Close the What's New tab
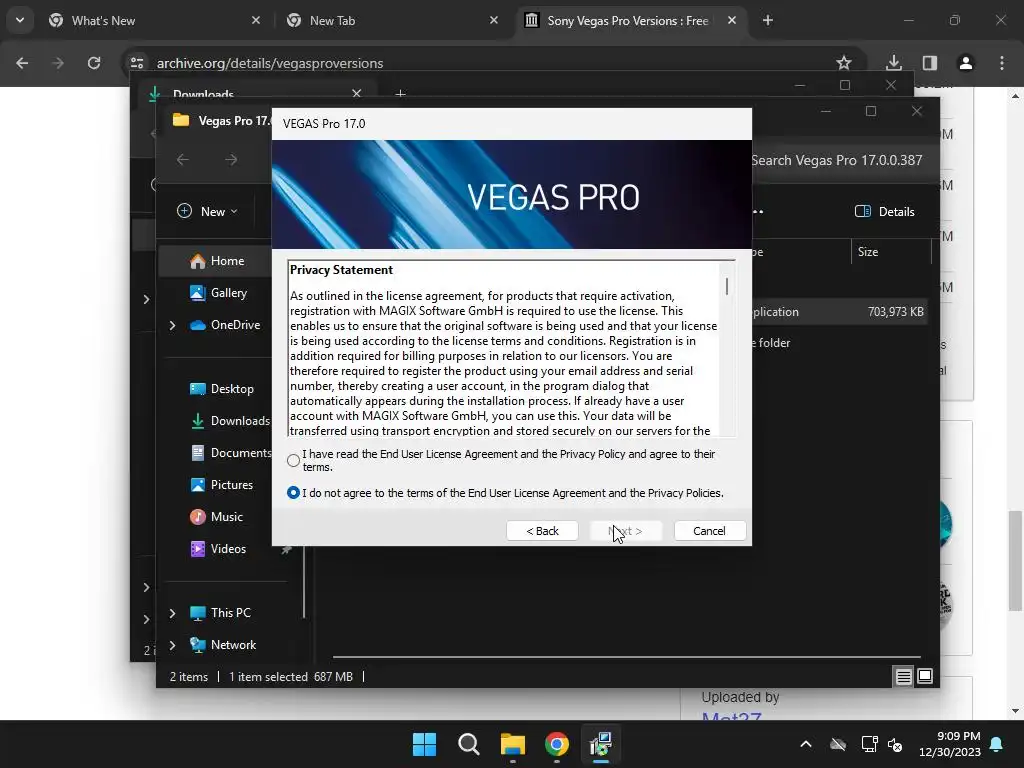 [x=256, y=21]
